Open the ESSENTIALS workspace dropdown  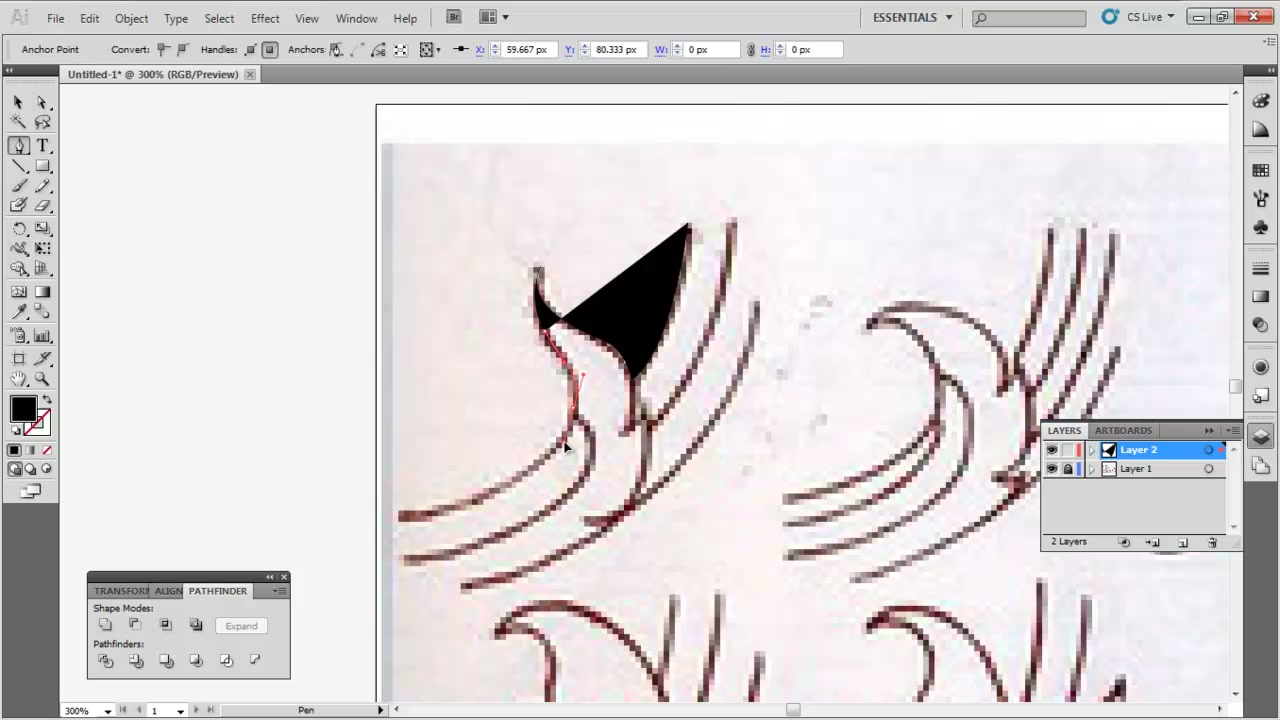point(913,17)
